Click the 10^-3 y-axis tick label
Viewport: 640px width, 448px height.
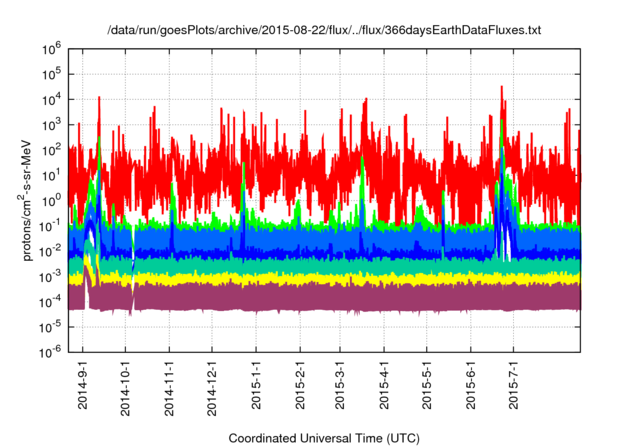[x=50, y=277]
